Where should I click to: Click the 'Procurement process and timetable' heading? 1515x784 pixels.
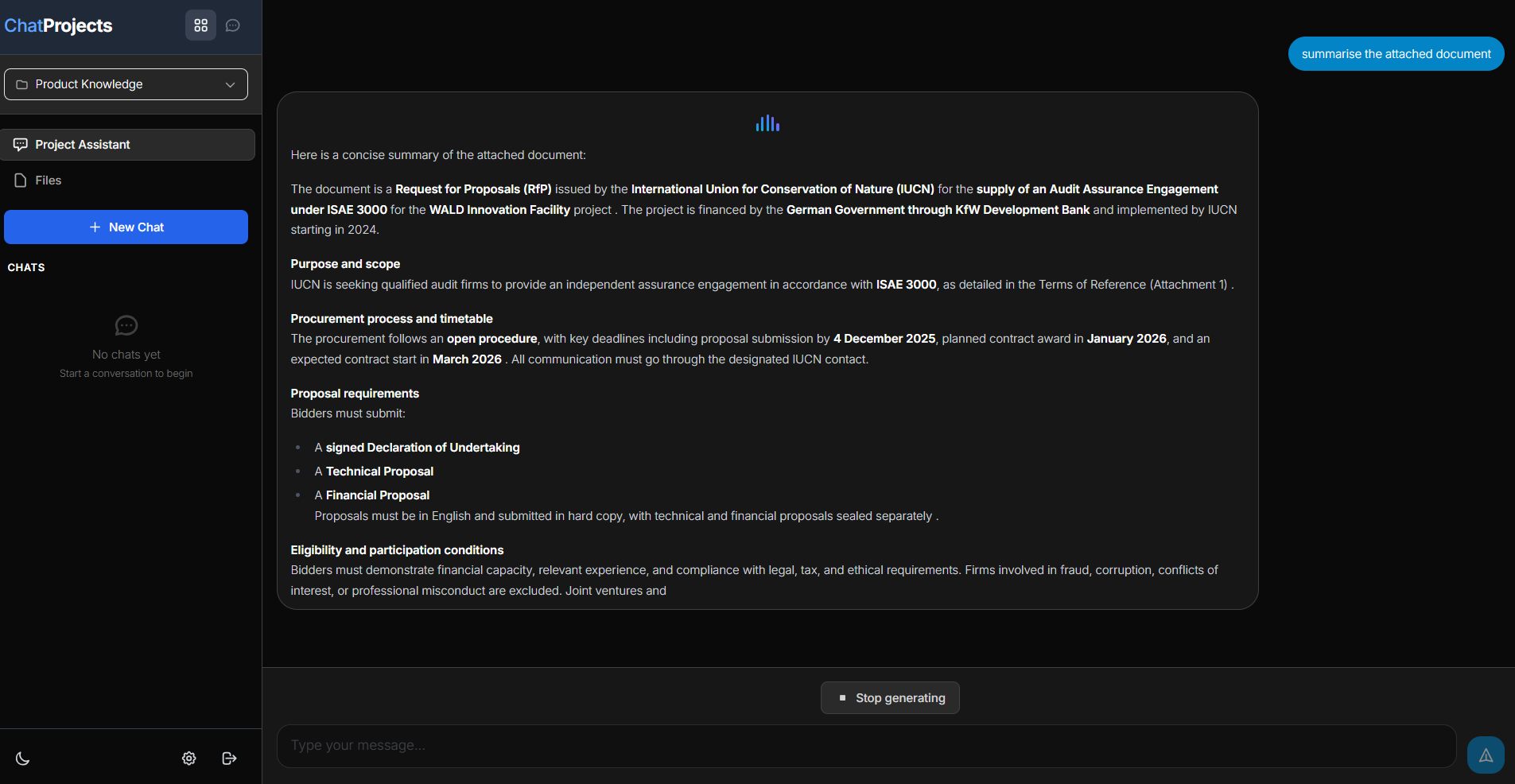click(391, 319)
